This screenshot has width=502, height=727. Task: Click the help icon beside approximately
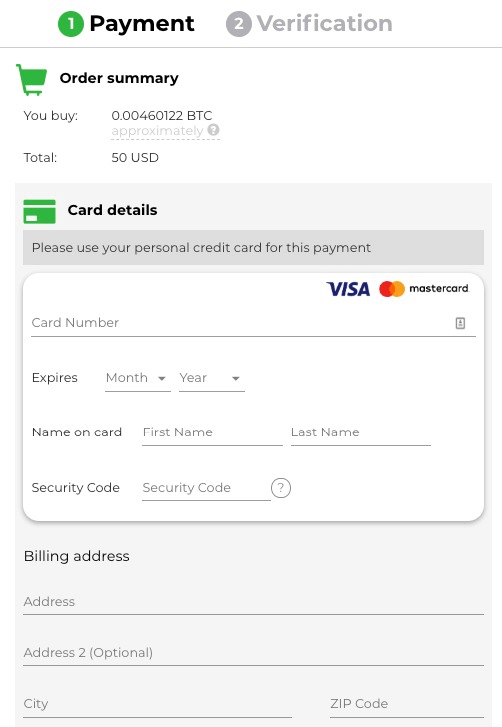click(213, 130)
